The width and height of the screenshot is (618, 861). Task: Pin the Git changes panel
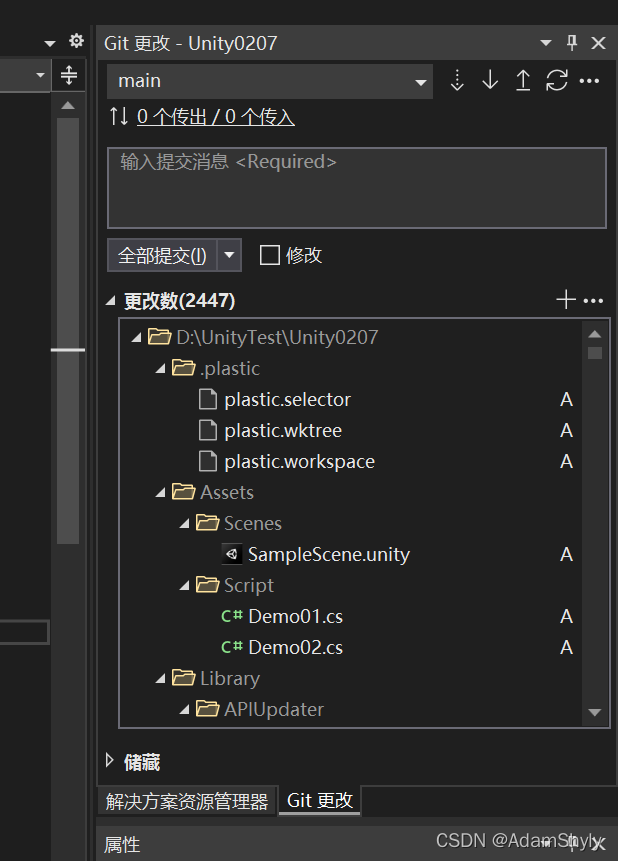[572, 43]
